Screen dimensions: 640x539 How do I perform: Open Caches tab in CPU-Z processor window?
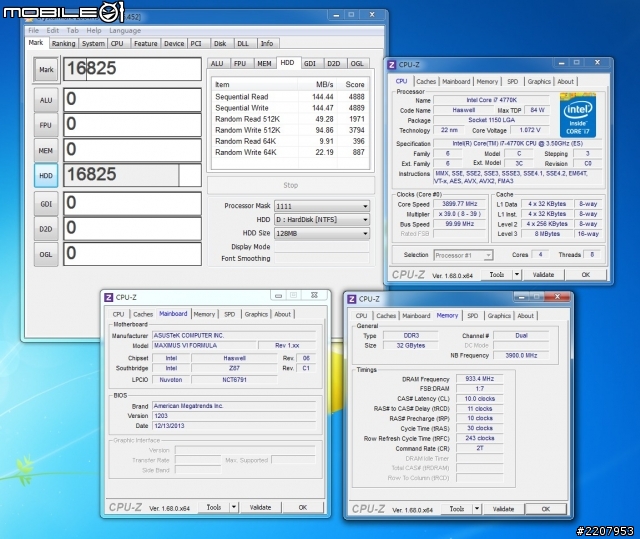(x=426, y=82)
